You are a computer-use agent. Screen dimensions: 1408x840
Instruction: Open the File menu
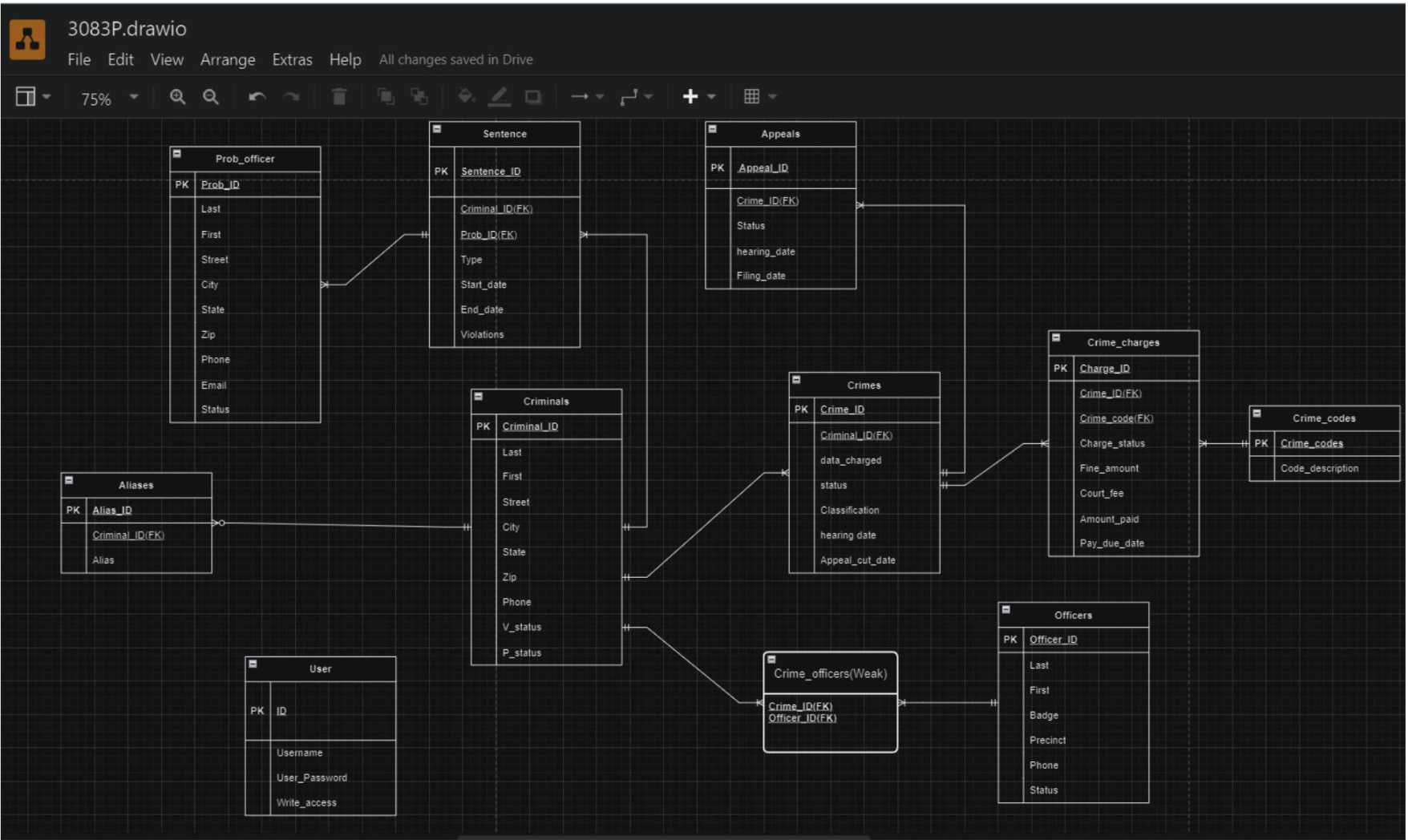point(79,60)
